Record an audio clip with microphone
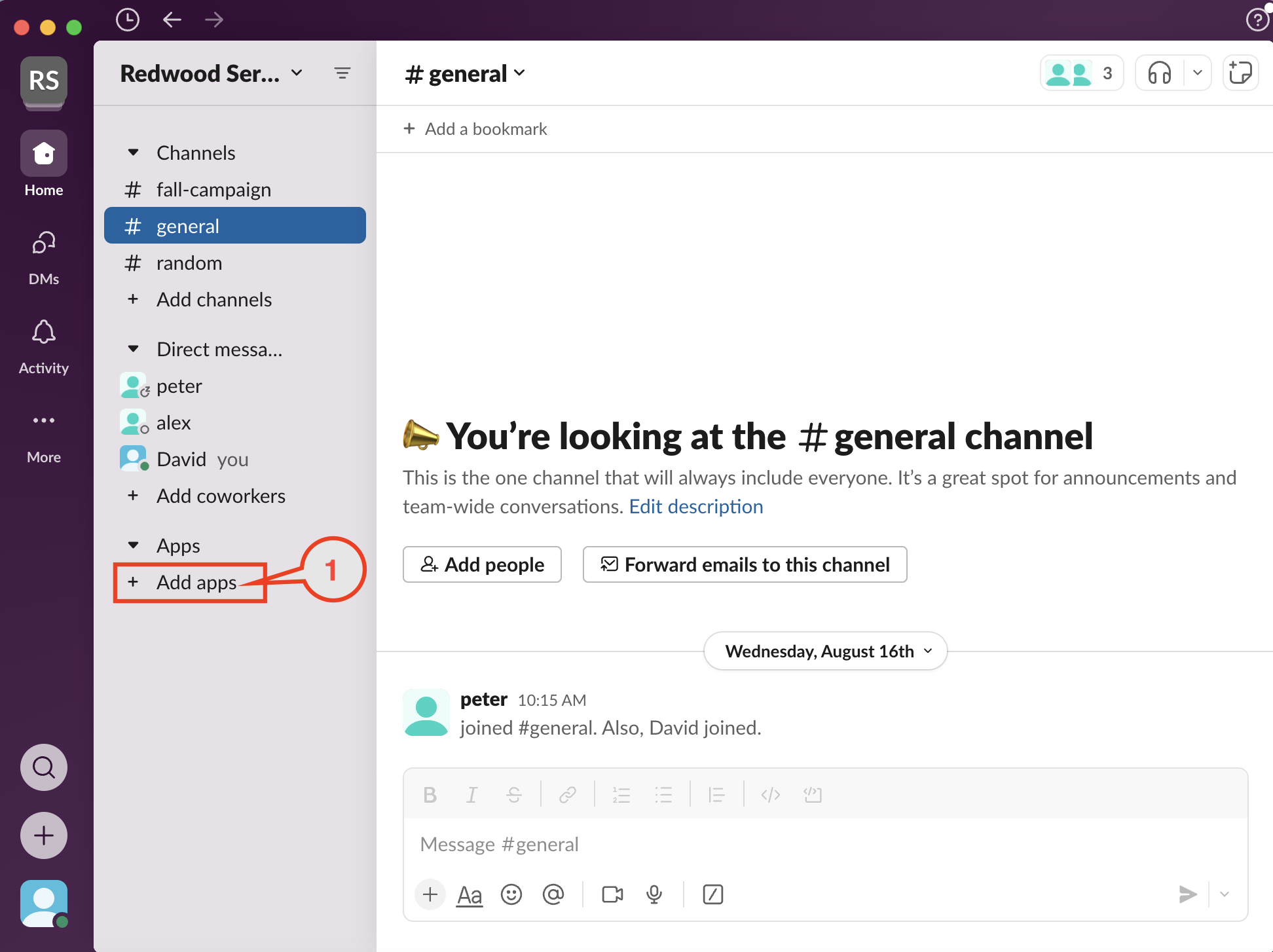This screenshot has width=1273, height=952. (x=654, y=894)
